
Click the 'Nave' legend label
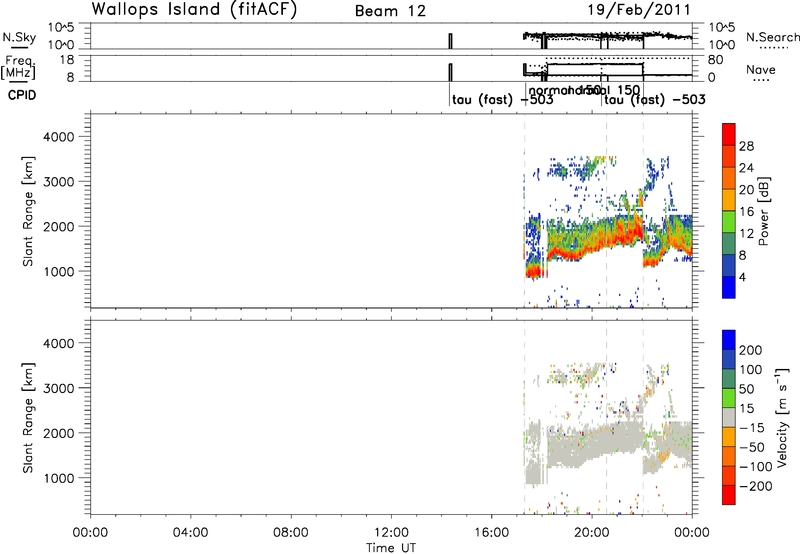761,70
